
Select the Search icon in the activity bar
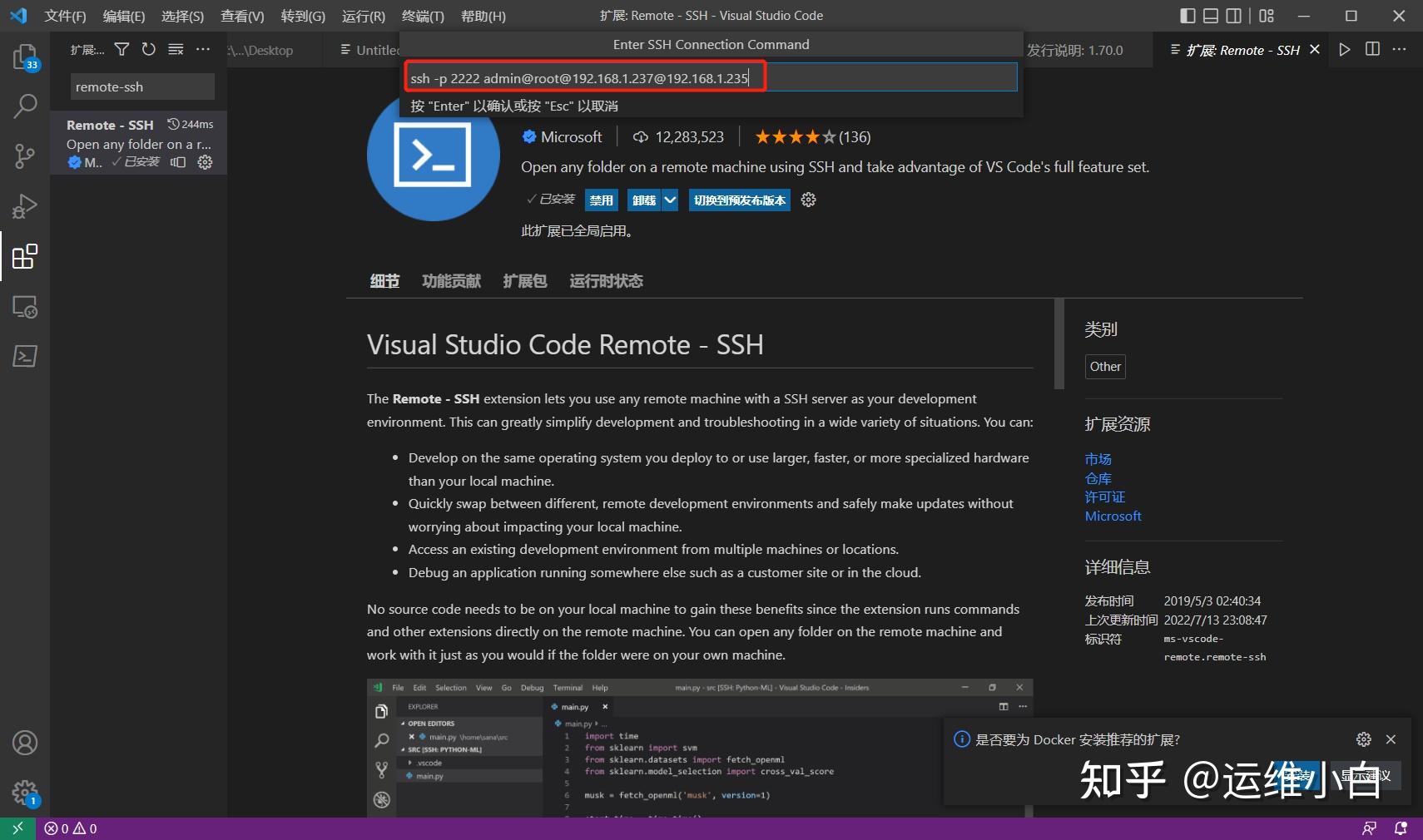point(24,106)
